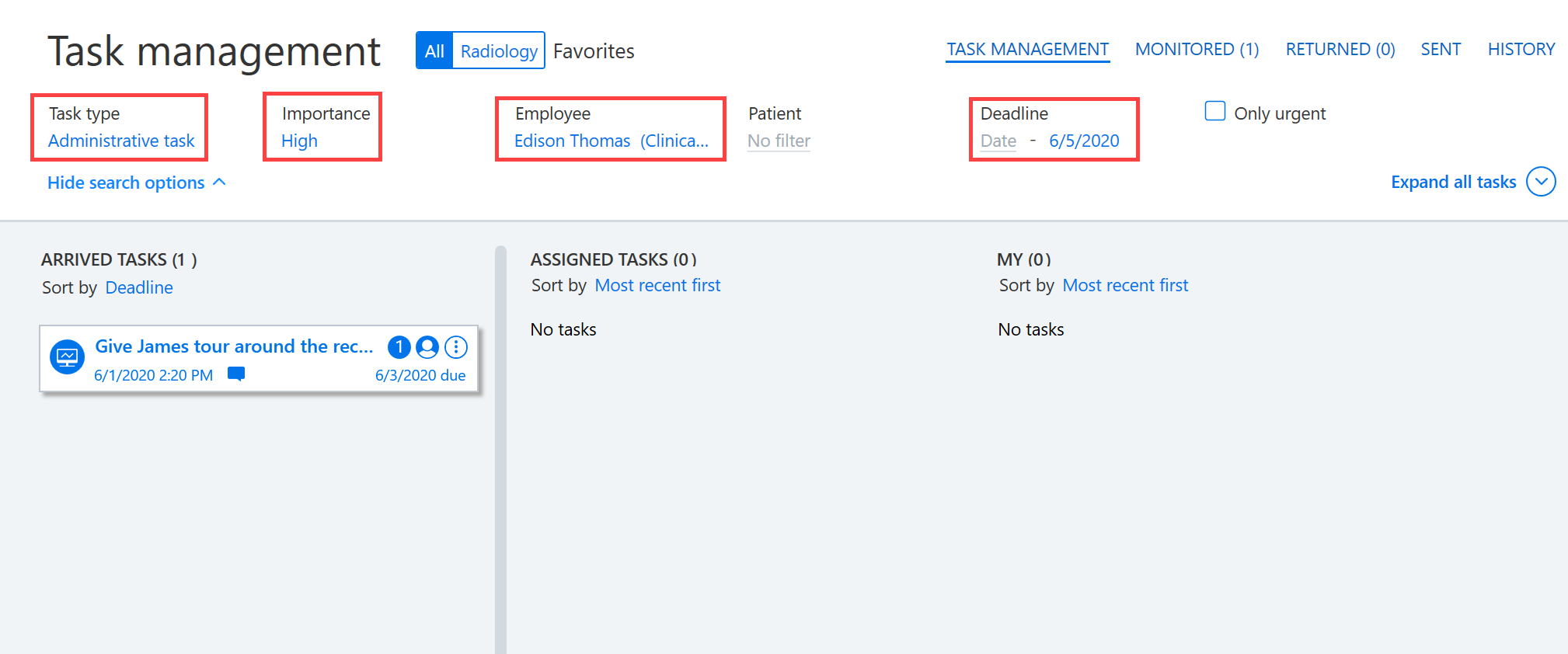Switch to the SENT tab
The image size is (1568, 654).
[x=1441, y=49]
